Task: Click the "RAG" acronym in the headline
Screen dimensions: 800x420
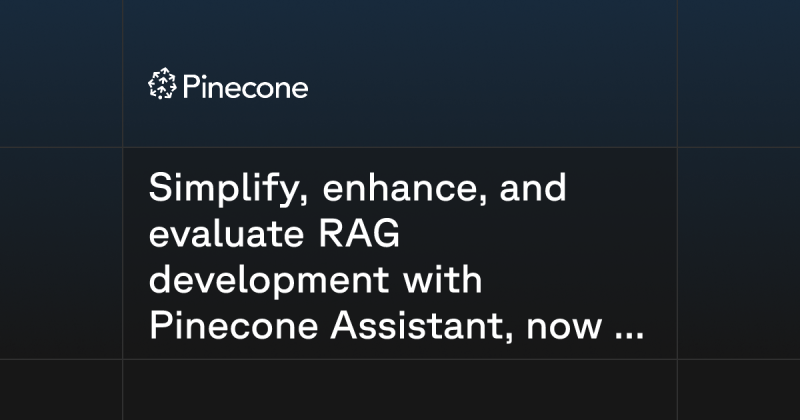Action: [359, 234]
